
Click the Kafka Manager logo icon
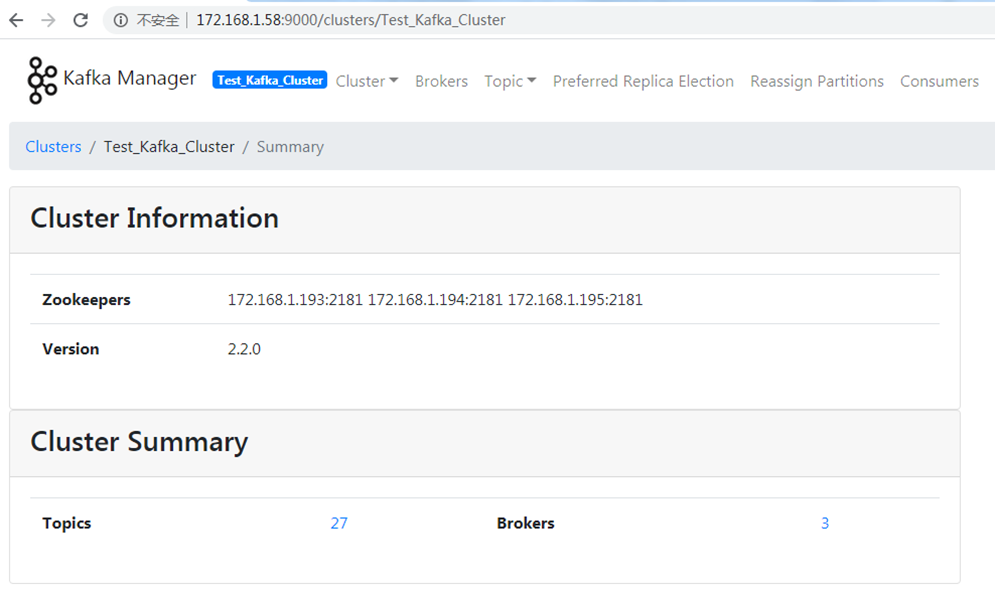coord(42,80)
